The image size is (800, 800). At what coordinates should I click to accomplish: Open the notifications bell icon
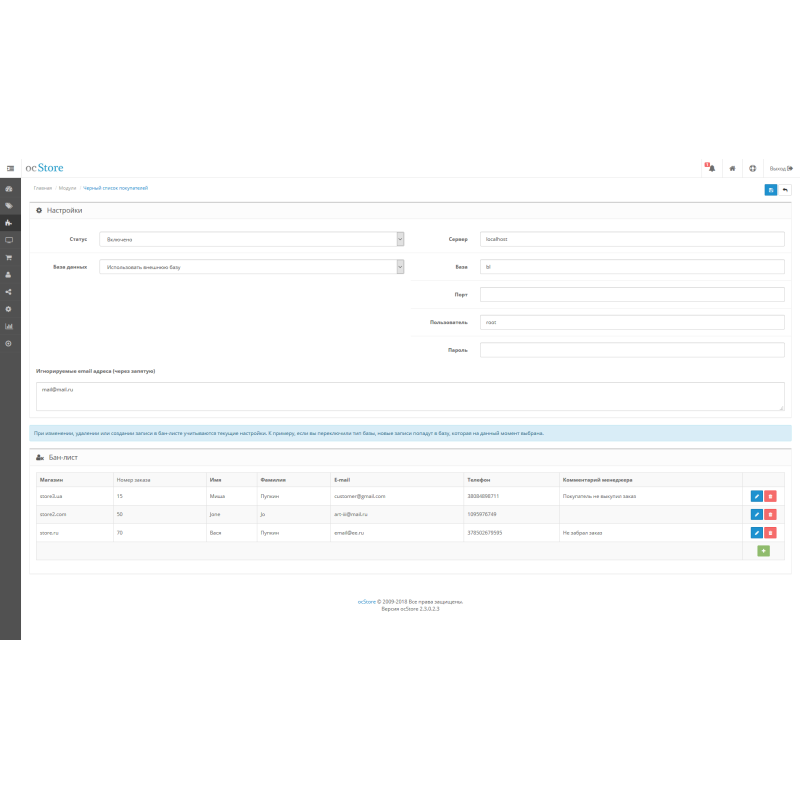click(x=710, y=168)
